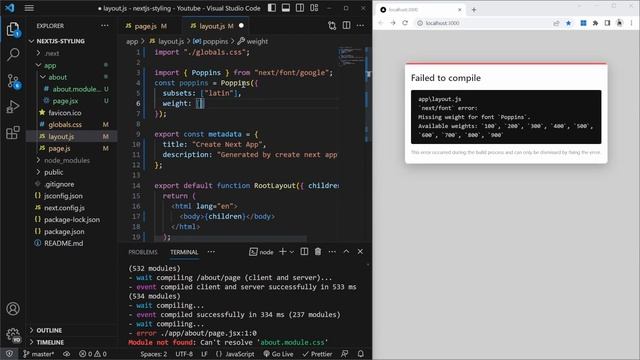The width and height of the screenshot is (640, 360).
Task: Click the Prettier status item
Action: (x=317, y=354)
